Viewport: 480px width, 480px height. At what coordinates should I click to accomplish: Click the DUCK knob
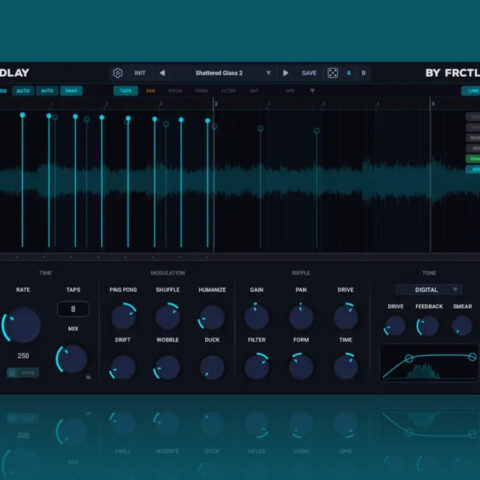[x=212, y=367]
